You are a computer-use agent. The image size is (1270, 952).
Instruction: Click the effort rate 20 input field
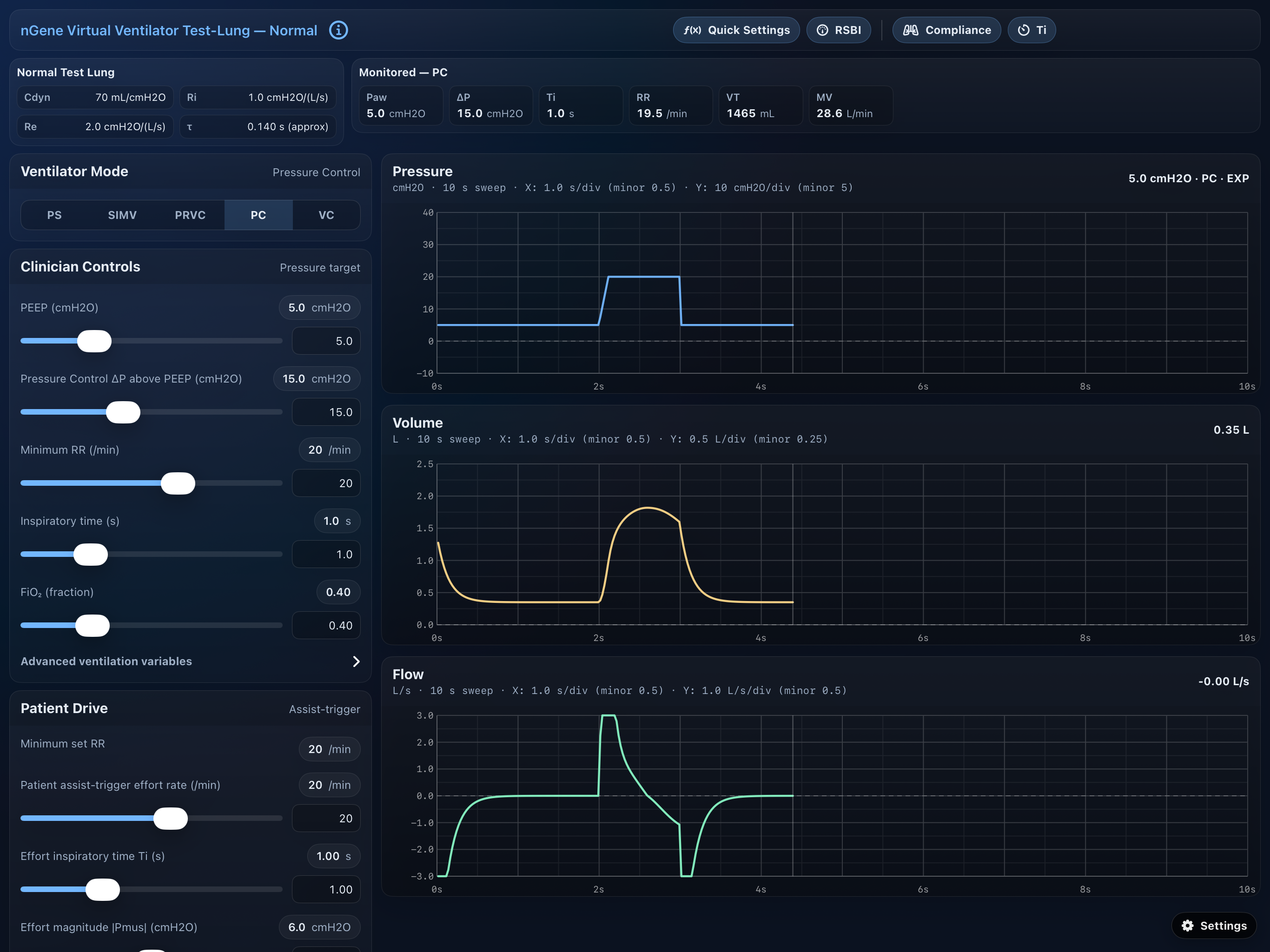pos(326,819)
